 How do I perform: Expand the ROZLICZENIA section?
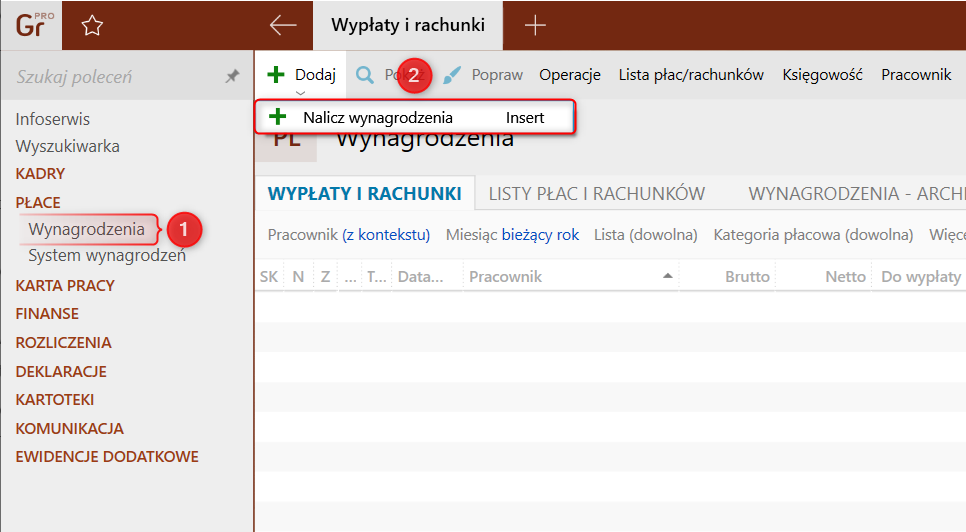point(63,342)
